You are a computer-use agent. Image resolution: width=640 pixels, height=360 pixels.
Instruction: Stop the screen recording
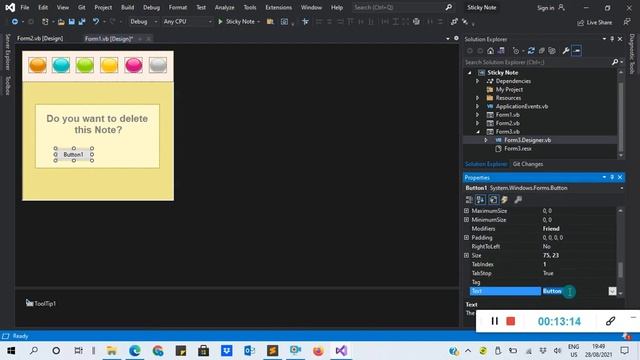click(511, 321)
